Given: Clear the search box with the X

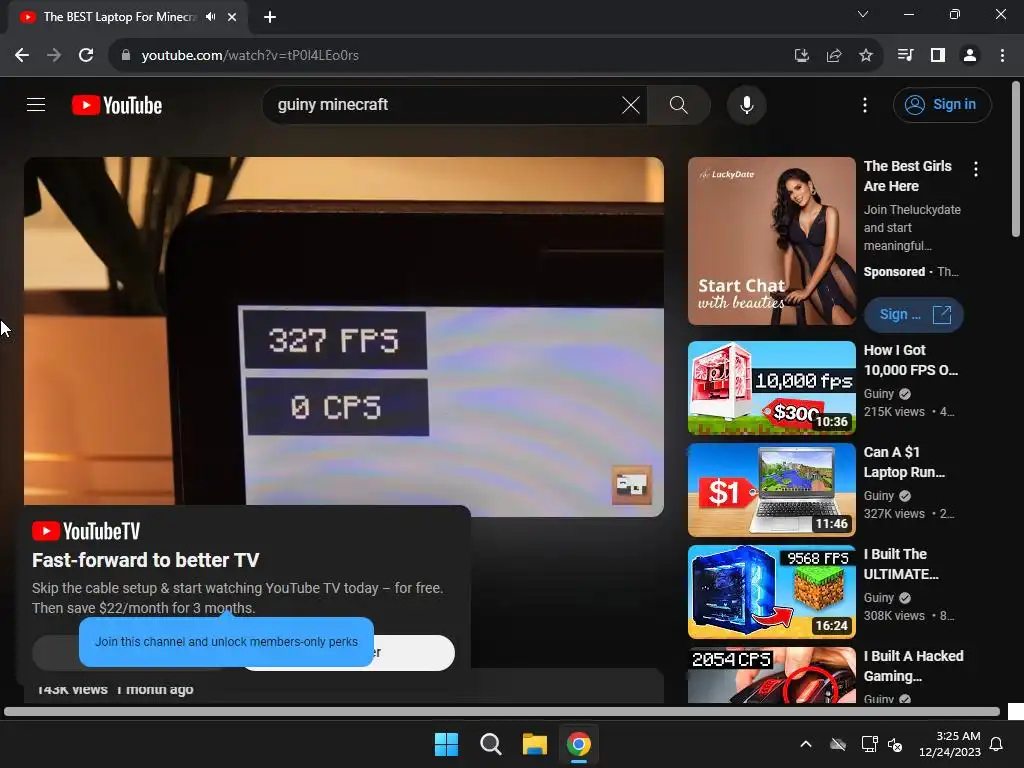Looking at the screenshot, I should click(x=631, y=104).
